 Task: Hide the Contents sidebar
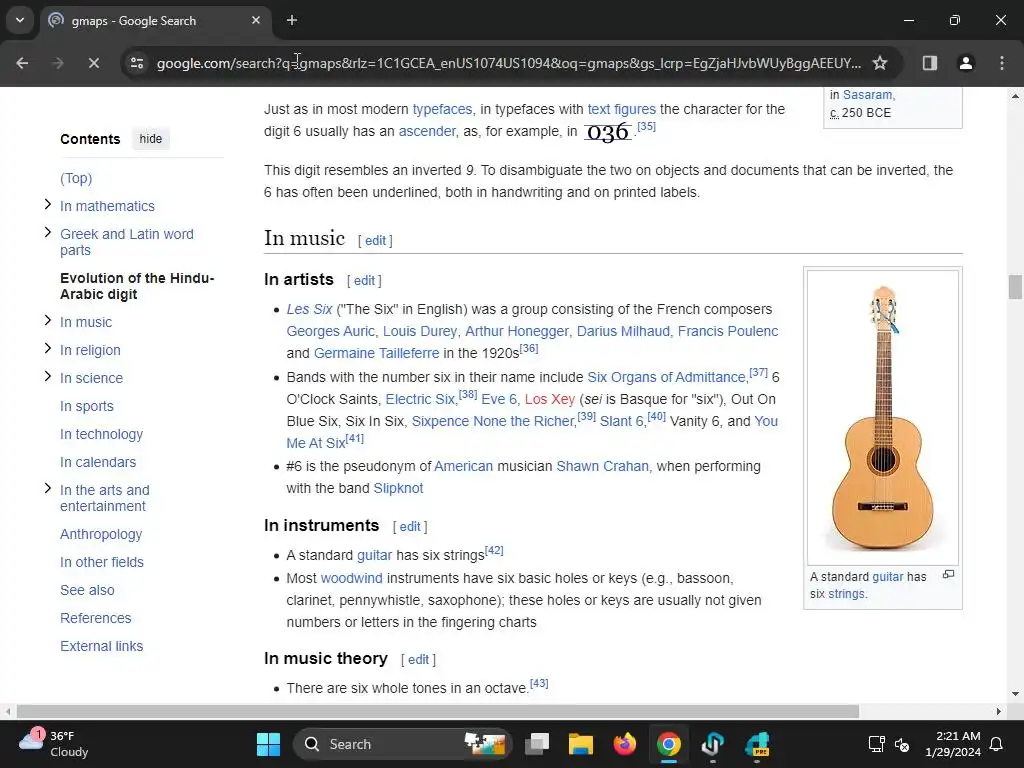pos(151,139)
